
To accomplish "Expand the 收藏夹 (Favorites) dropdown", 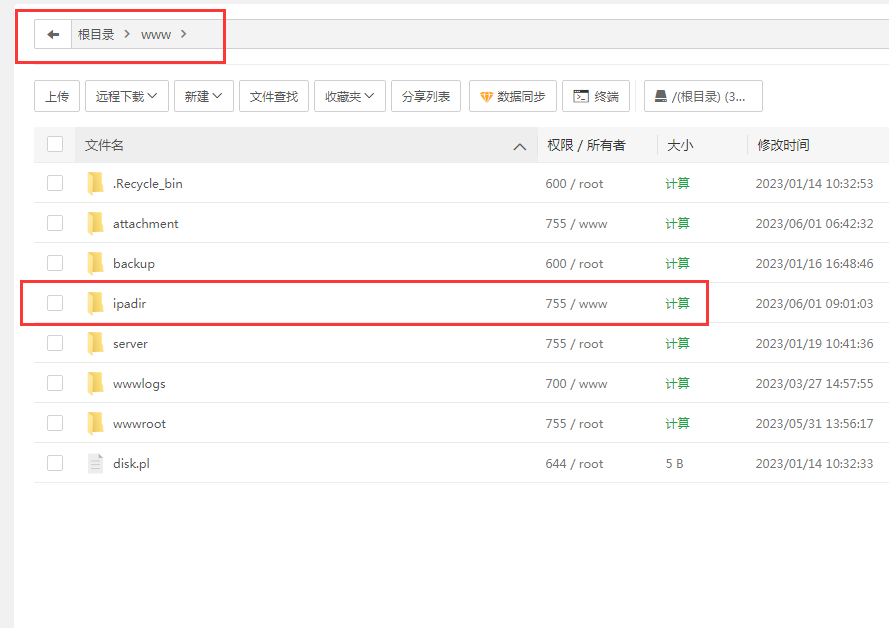I will (x=349, y=96).
